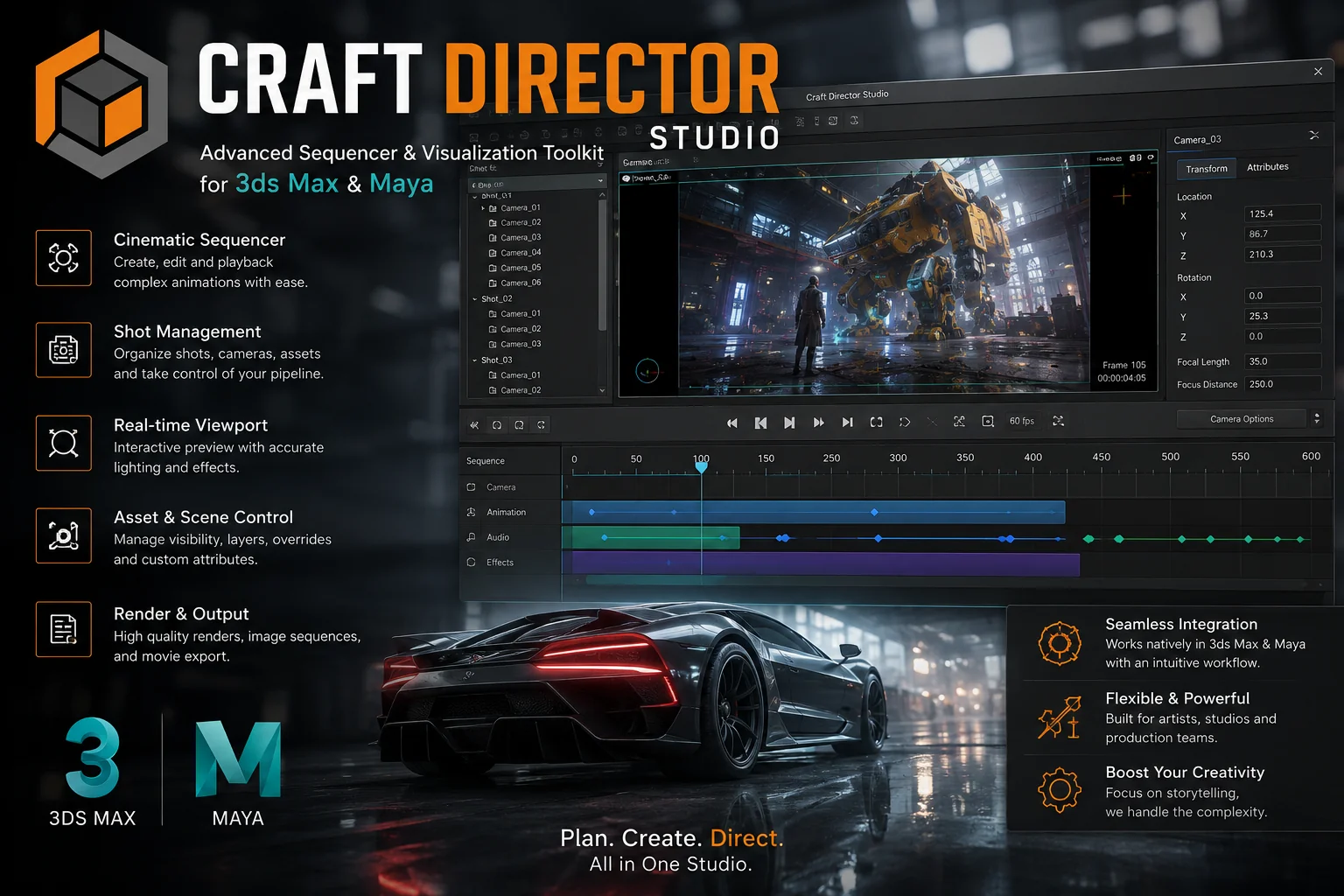Click the Asset & Scene Control icon
The image size is (1344, 896).
[64, 535]
